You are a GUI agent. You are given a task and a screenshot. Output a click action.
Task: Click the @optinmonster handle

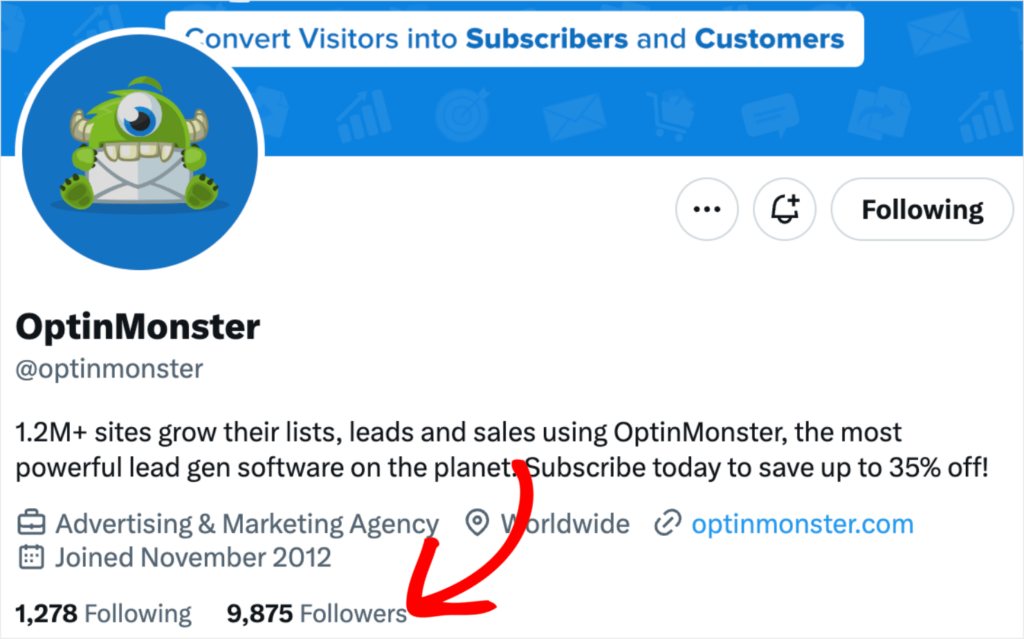pyautogui.click(x=109, y=369)
